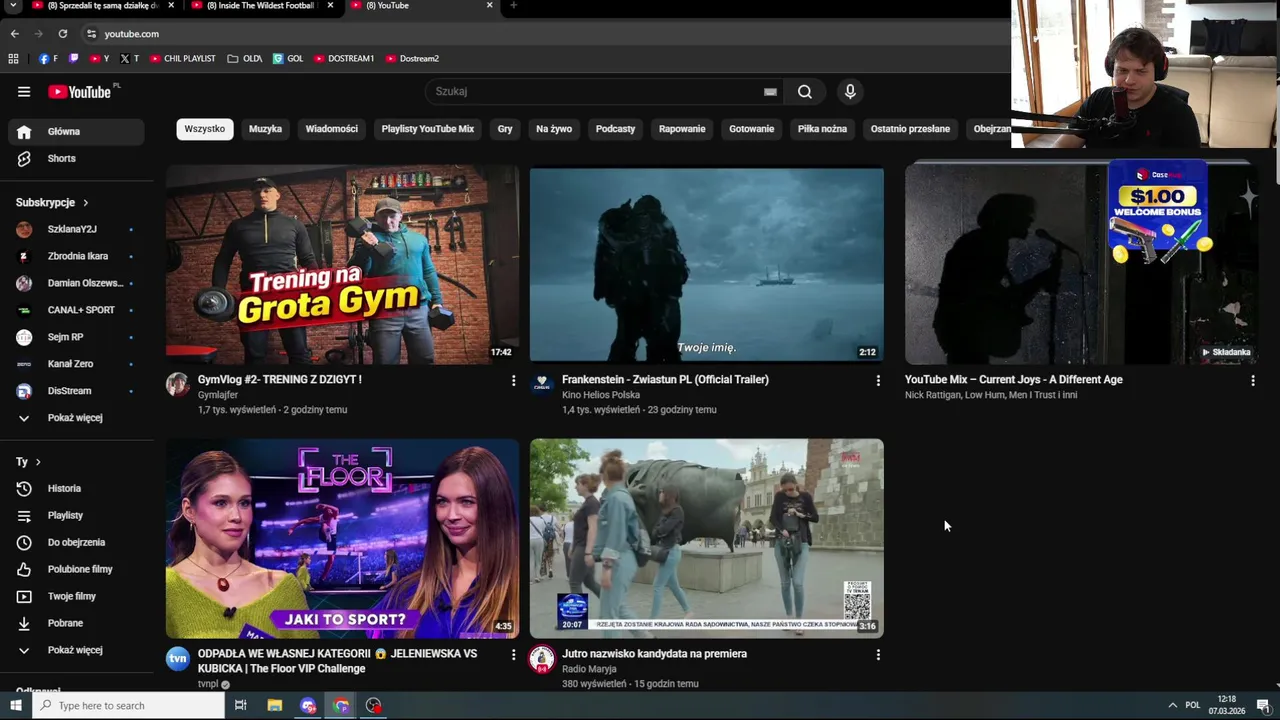Open Gymlajfer channel avatar

[x=178, y=385]
